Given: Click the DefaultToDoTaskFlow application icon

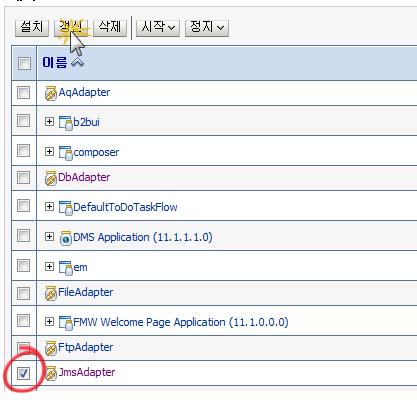Looking at the screenshot, I should (x=66, y=208).
